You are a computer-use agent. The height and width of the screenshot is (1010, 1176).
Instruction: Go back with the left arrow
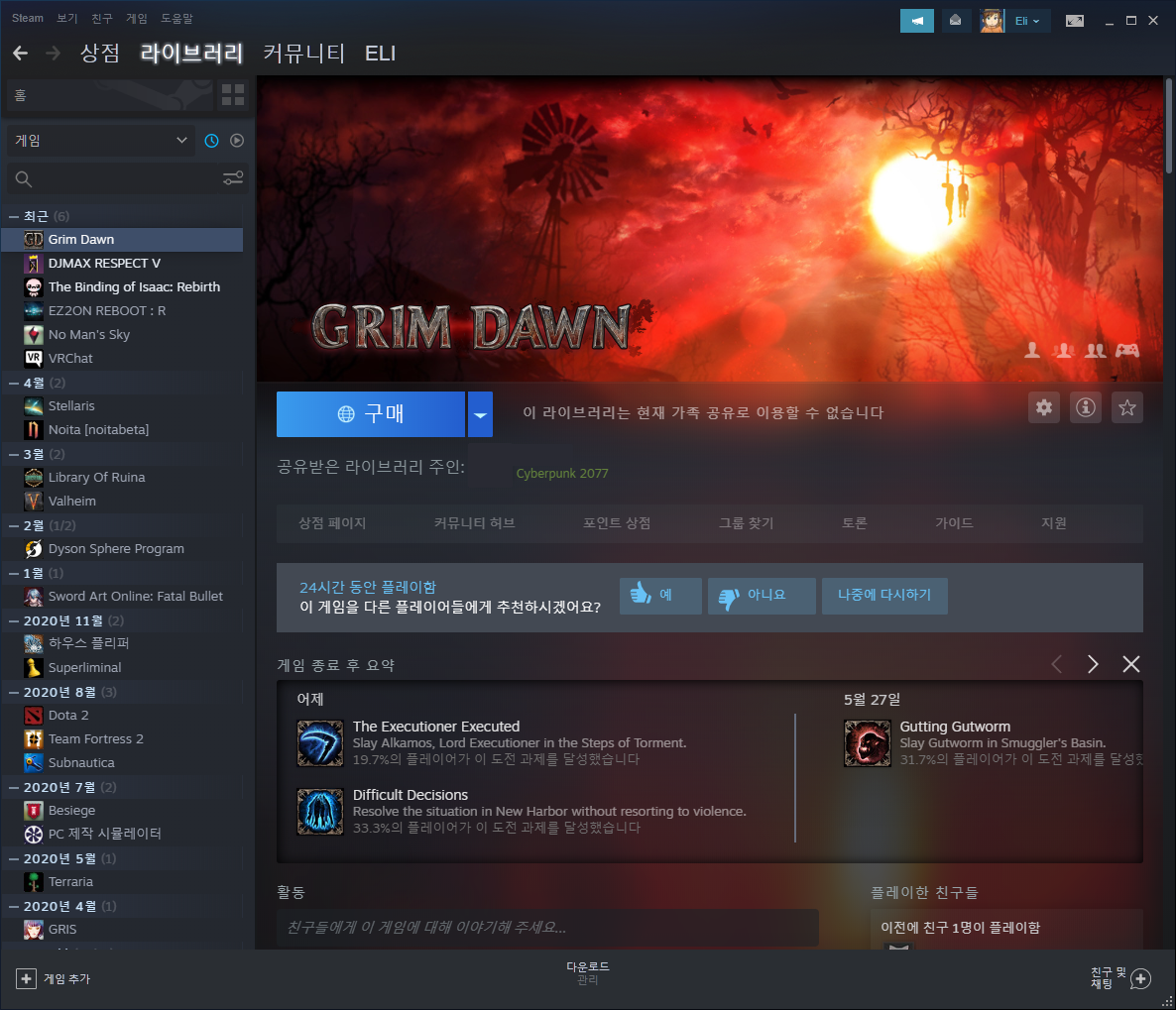click(x=21, y=54)
